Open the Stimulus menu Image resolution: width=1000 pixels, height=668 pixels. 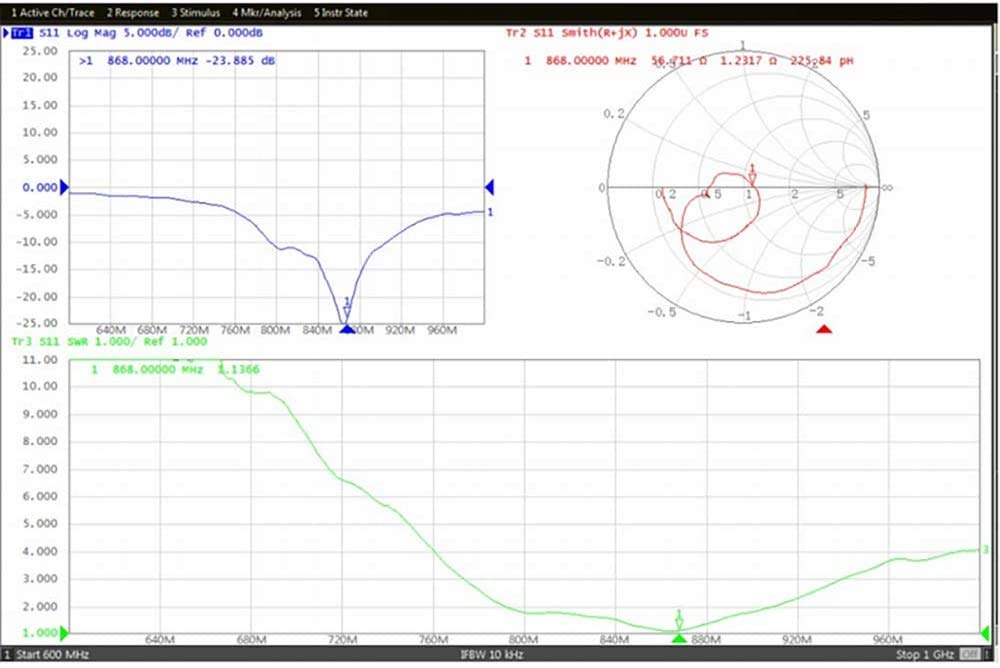tap(195, 12)
